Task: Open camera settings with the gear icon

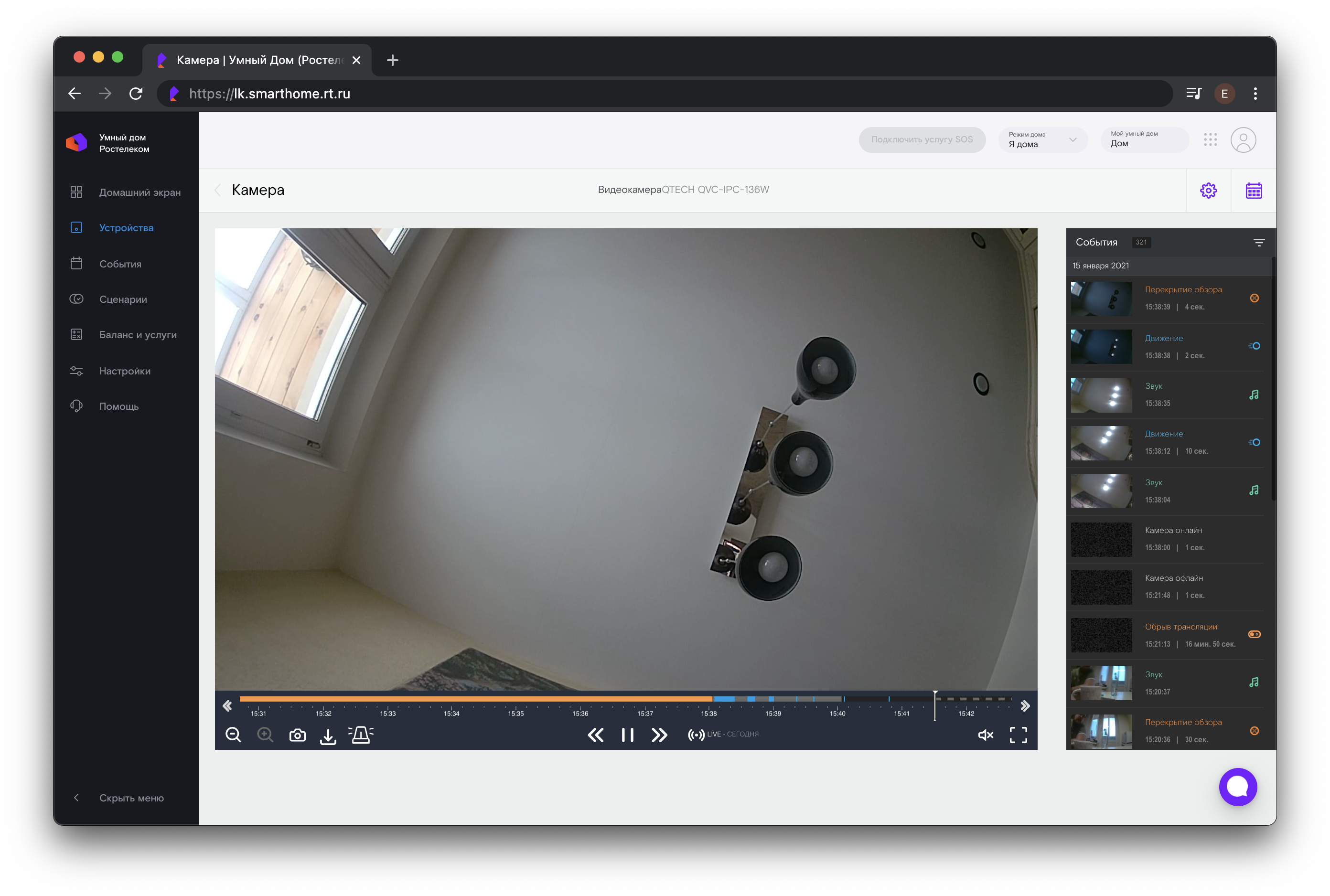Action: point(1208,190)
